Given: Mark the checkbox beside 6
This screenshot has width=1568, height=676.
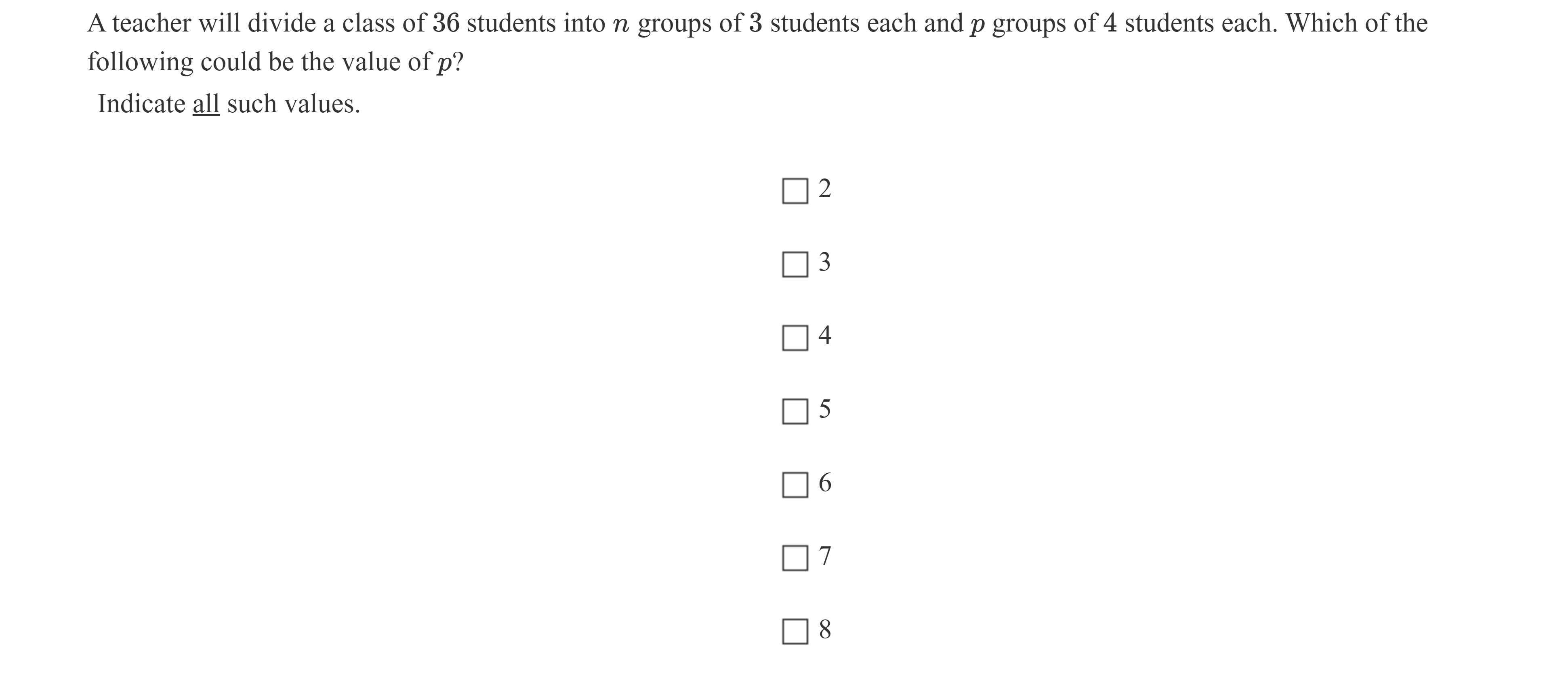Looking at the screenshot, I should click(795, 485).
